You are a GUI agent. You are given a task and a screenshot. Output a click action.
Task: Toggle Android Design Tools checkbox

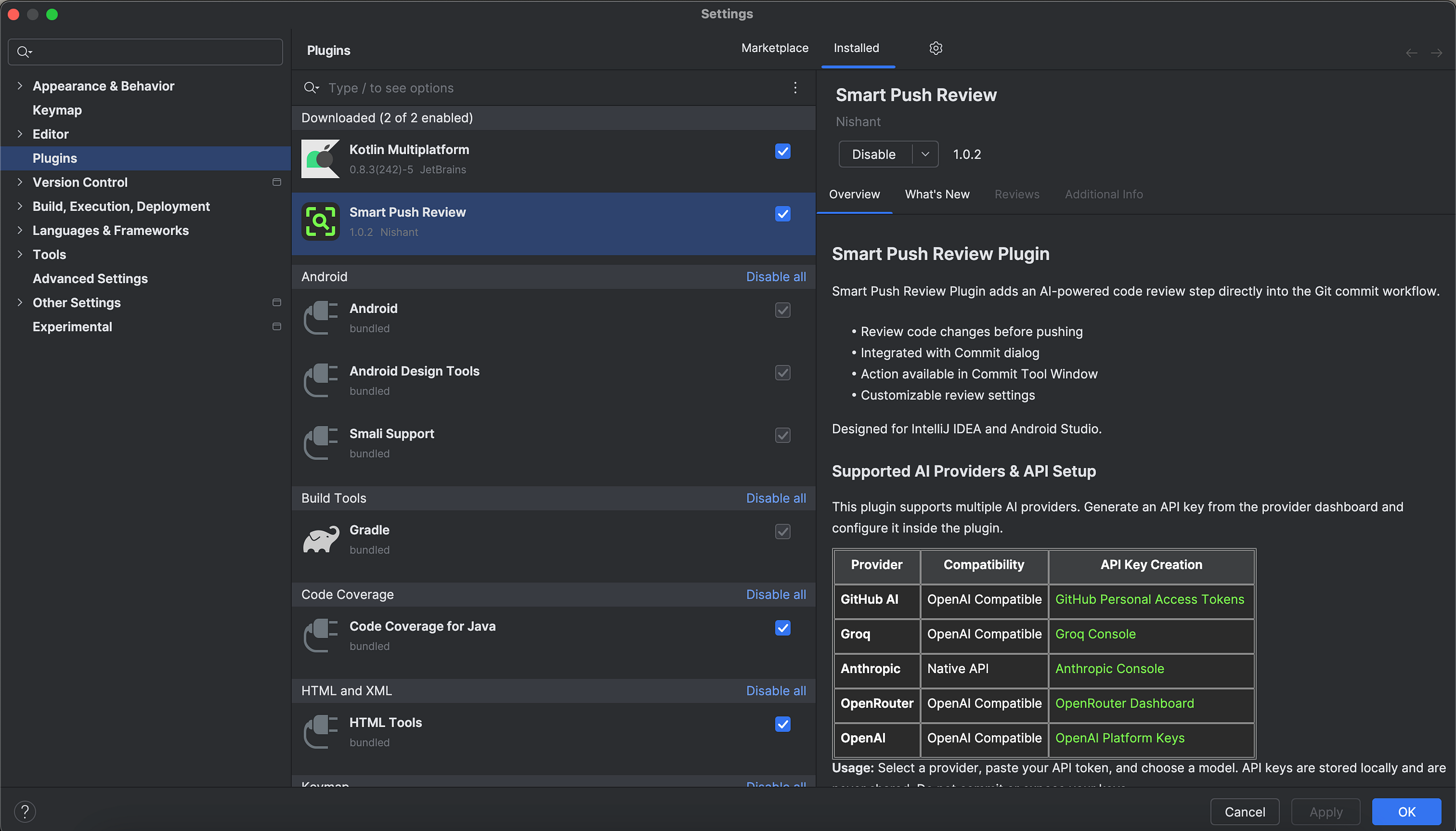(782, 373)
